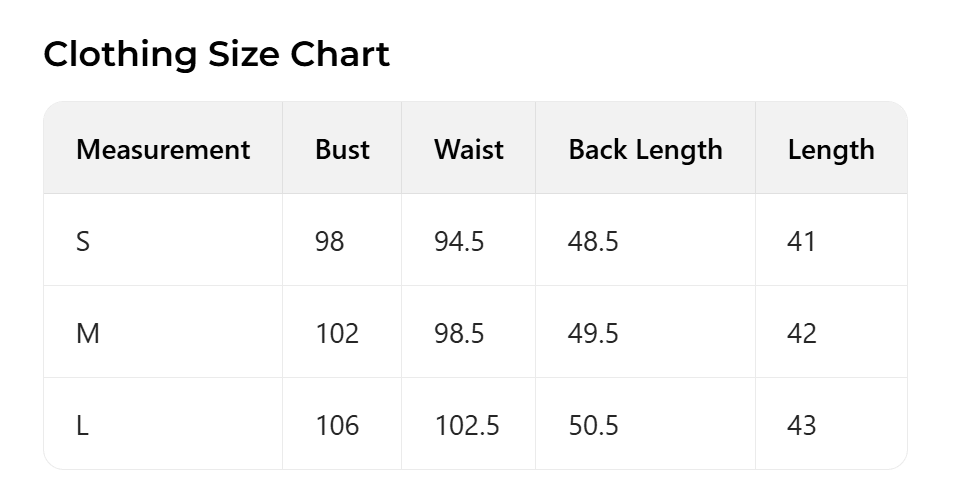Viewport: 959px width, 497px height.
Task: Click waist value 102.5 in L row
Action: point(466,426)
